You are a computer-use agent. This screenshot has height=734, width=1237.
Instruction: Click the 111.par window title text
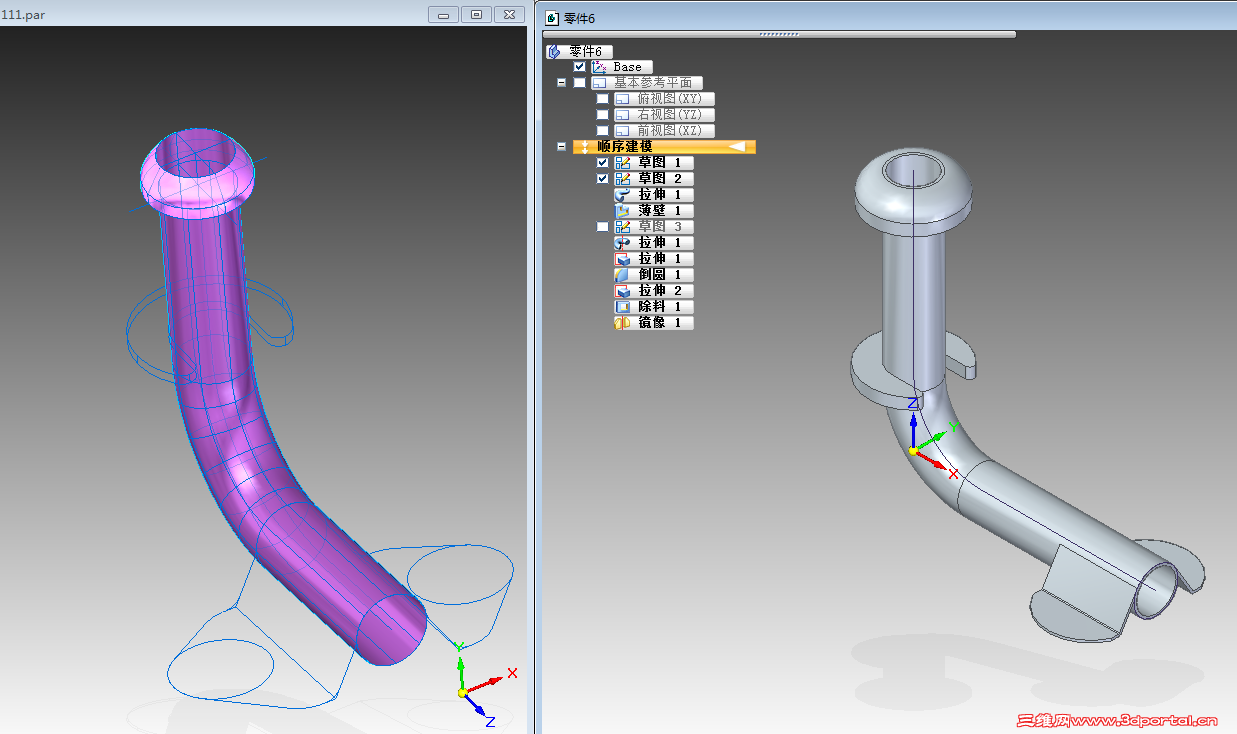point(24,14)
